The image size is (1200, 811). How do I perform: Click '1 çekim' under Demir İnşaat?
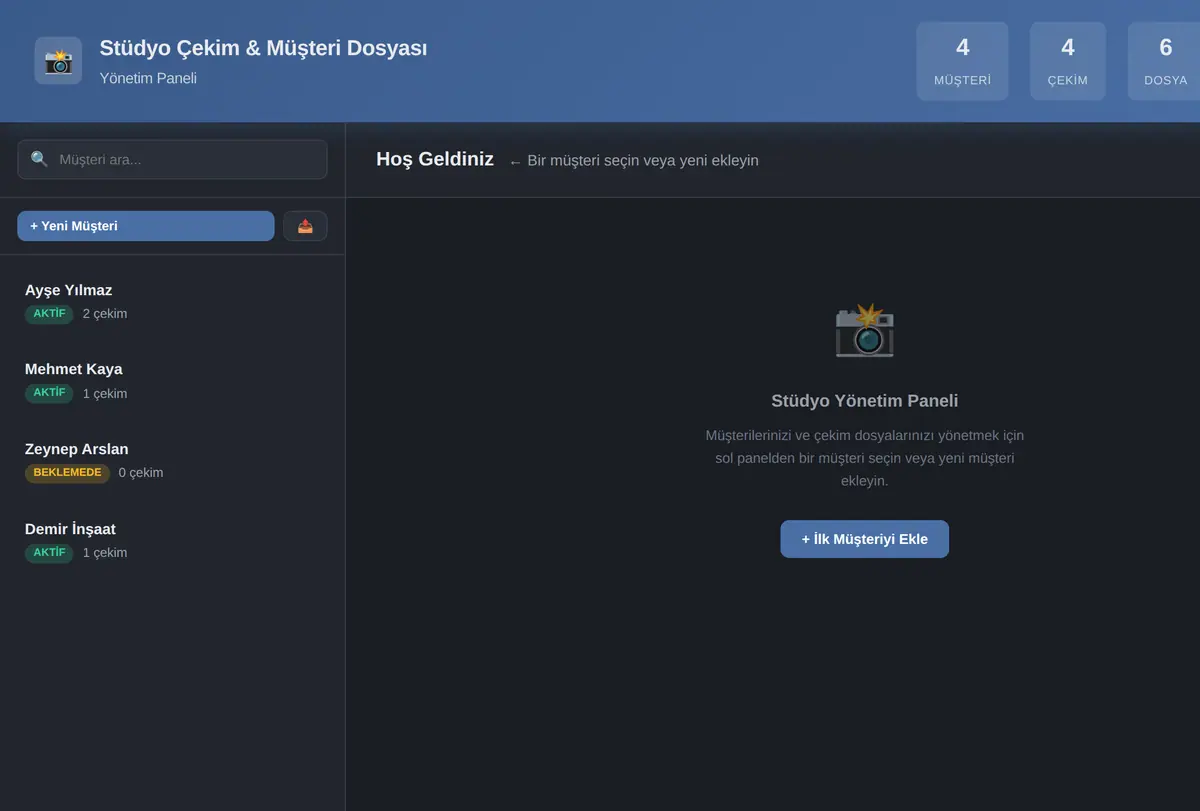(105, 553)
